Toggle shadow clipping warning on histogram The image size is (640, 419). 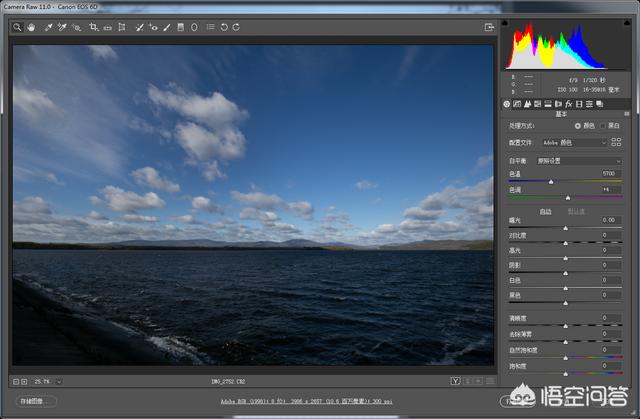(505, 23)
